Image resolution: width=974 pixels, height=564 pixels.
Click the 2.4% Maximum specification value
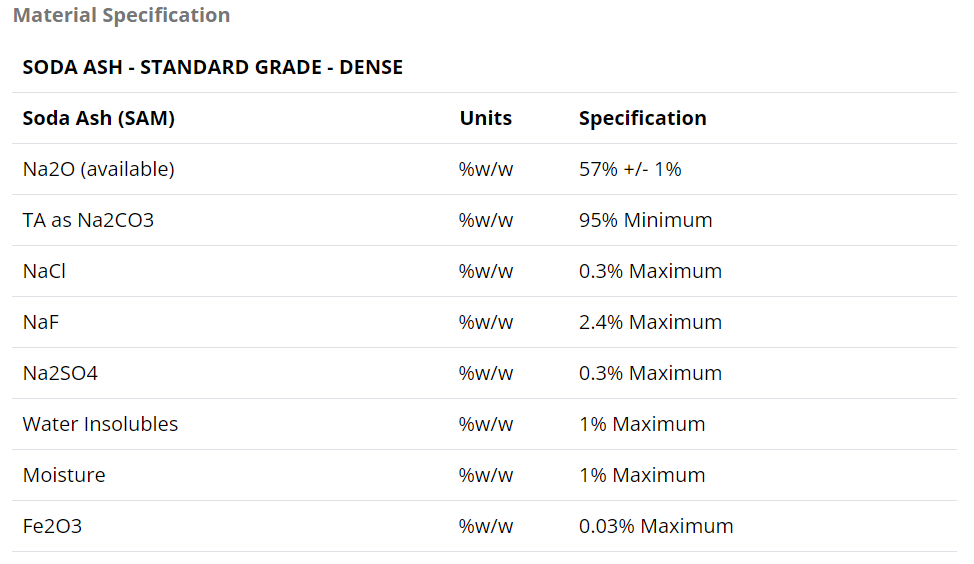tap(650, 322)
